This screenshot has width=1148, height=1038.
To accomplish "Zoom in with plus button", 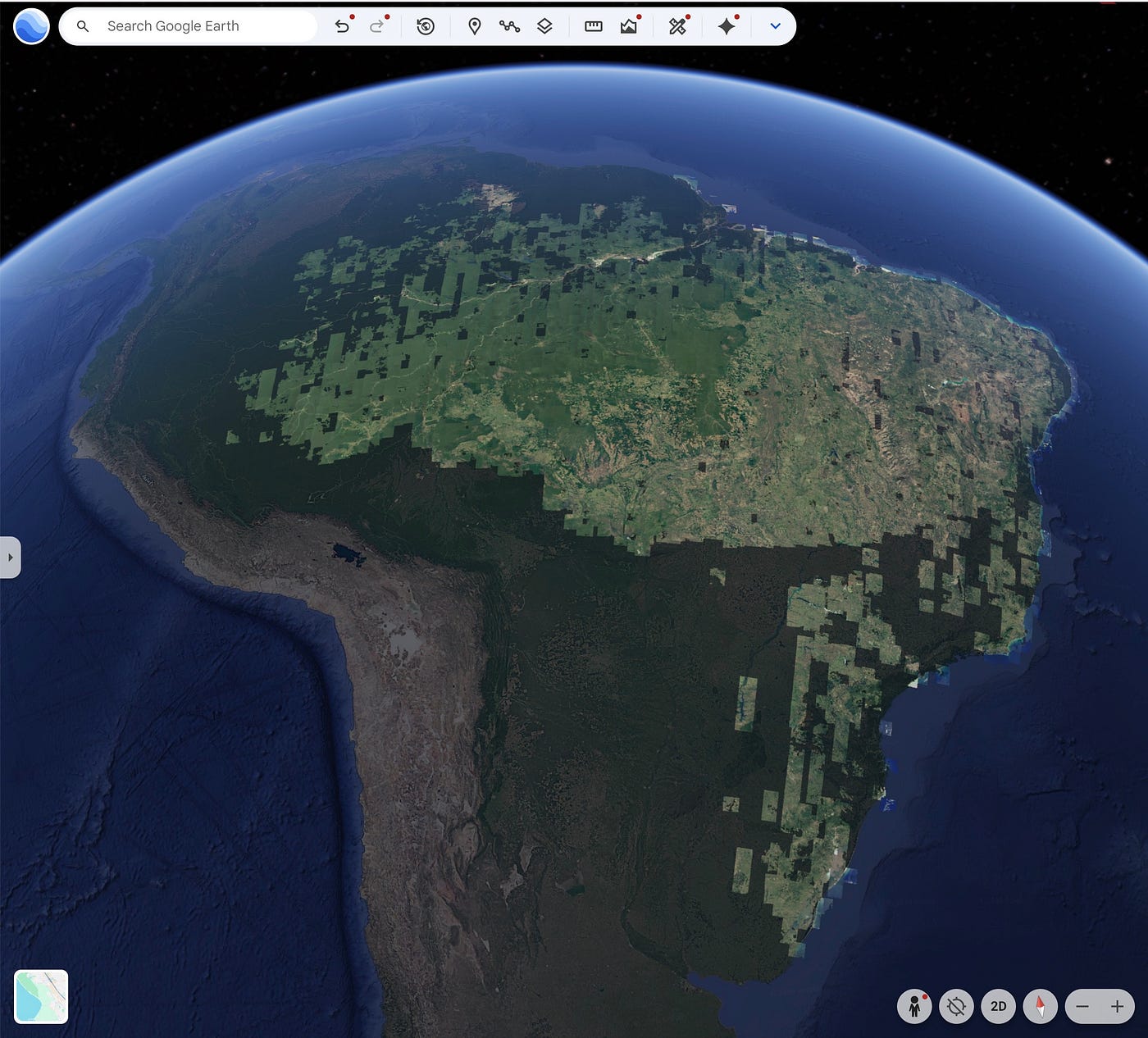I will pos(1118,1006).
